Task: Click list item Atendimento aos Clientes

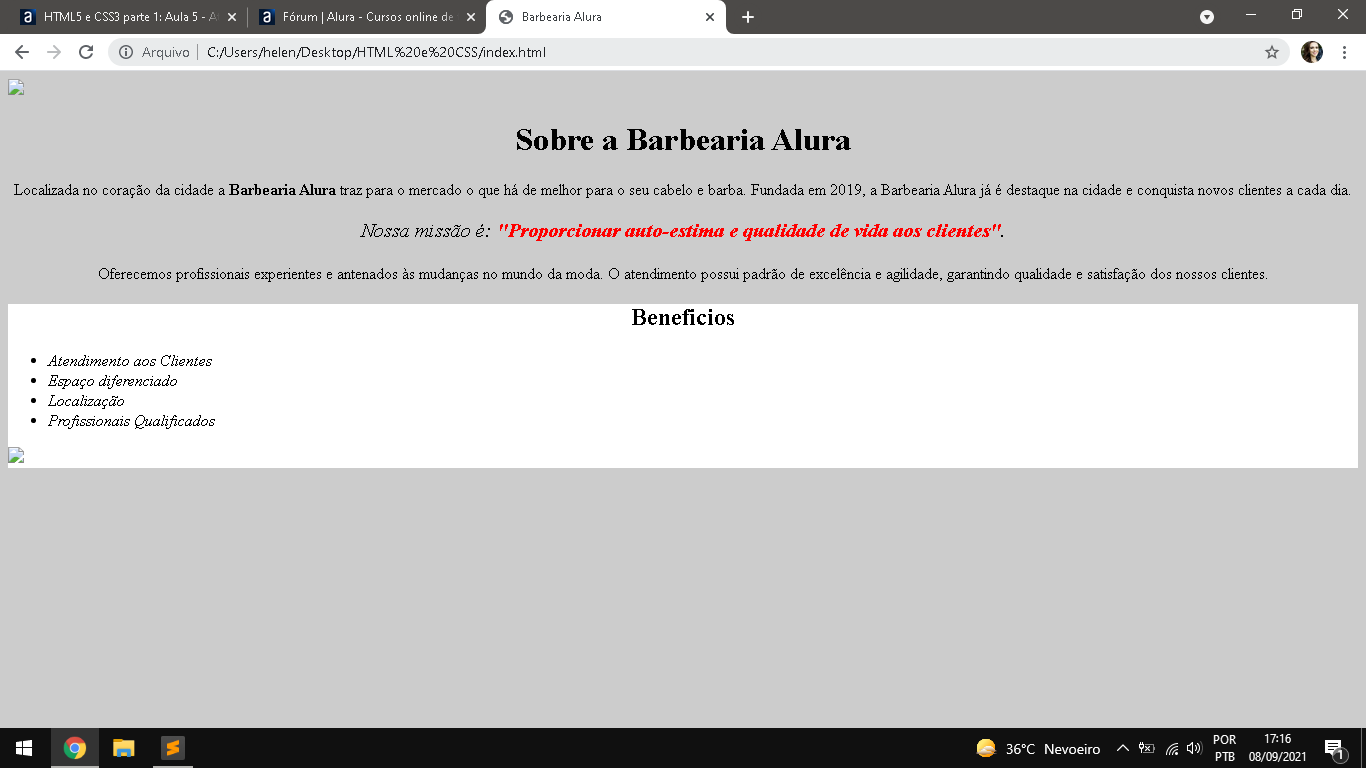Action: coord(130,361)
